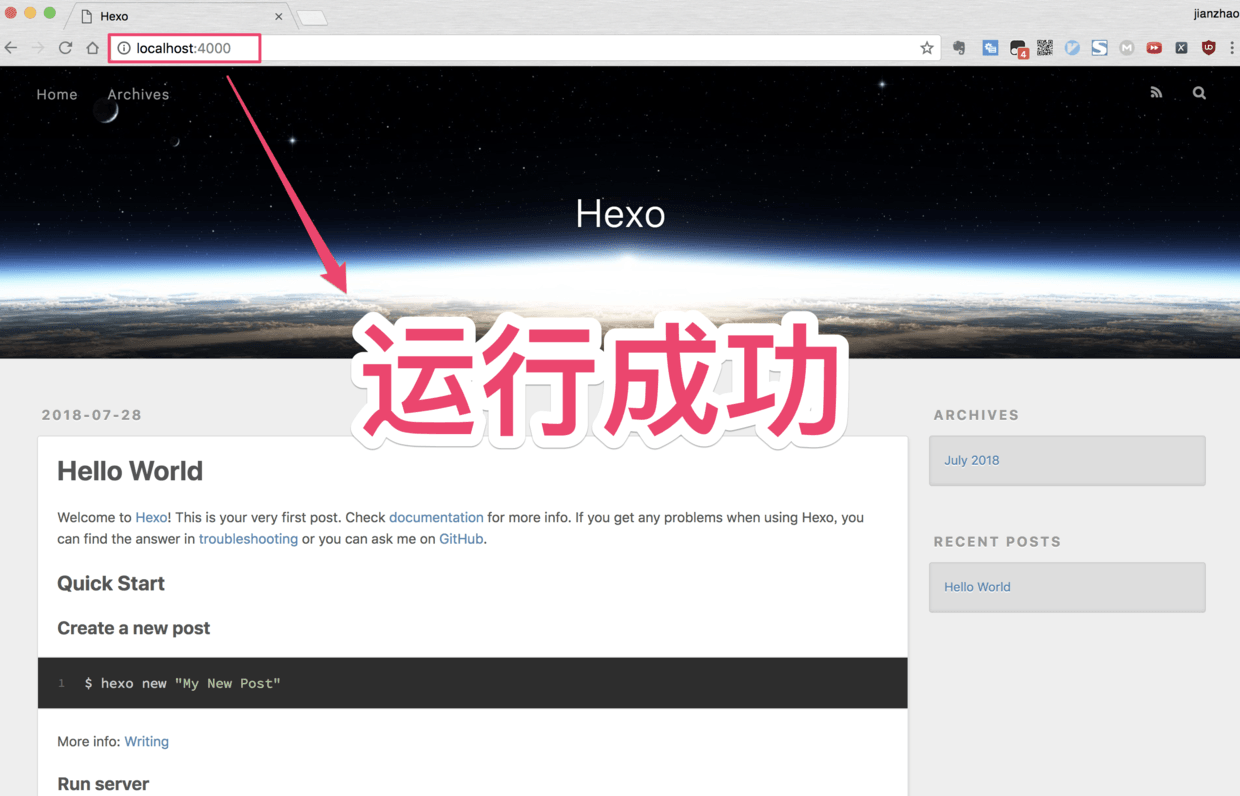1240x796 pixels.
Task: Go to Home in the blog navigation
Action: (x=57, y=94)
